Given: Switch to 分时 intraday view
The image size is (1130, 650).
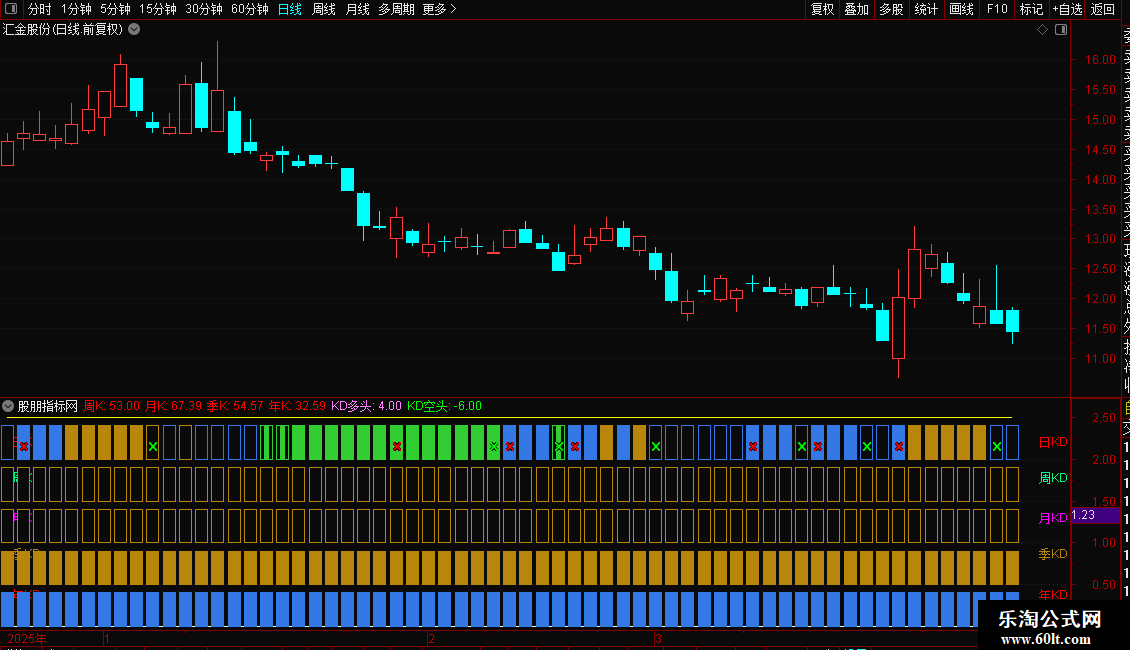Looking at the screenshot, I should [40, 9].
